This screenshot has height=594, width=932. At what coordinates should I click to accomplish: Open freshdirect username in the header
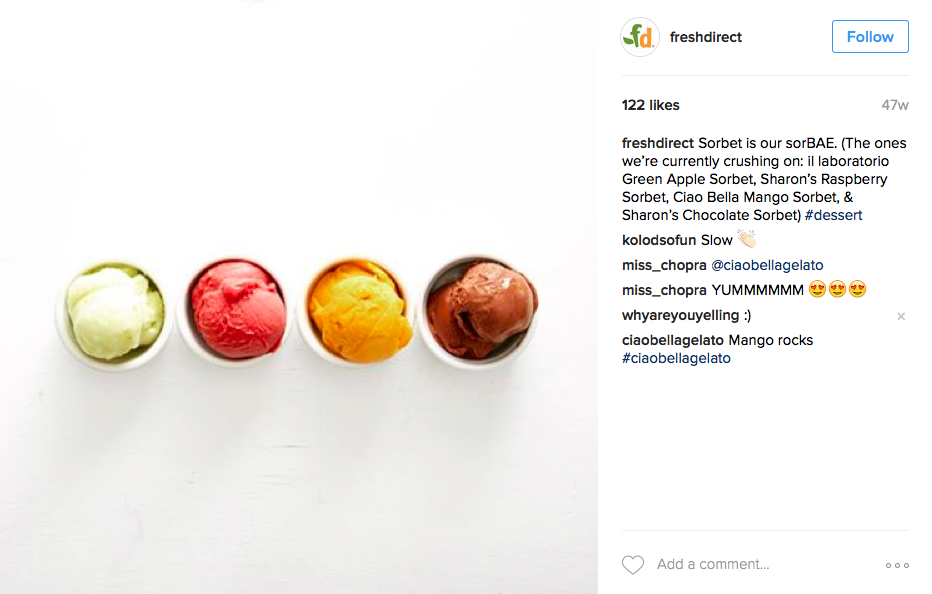click(x=706, y=37)
